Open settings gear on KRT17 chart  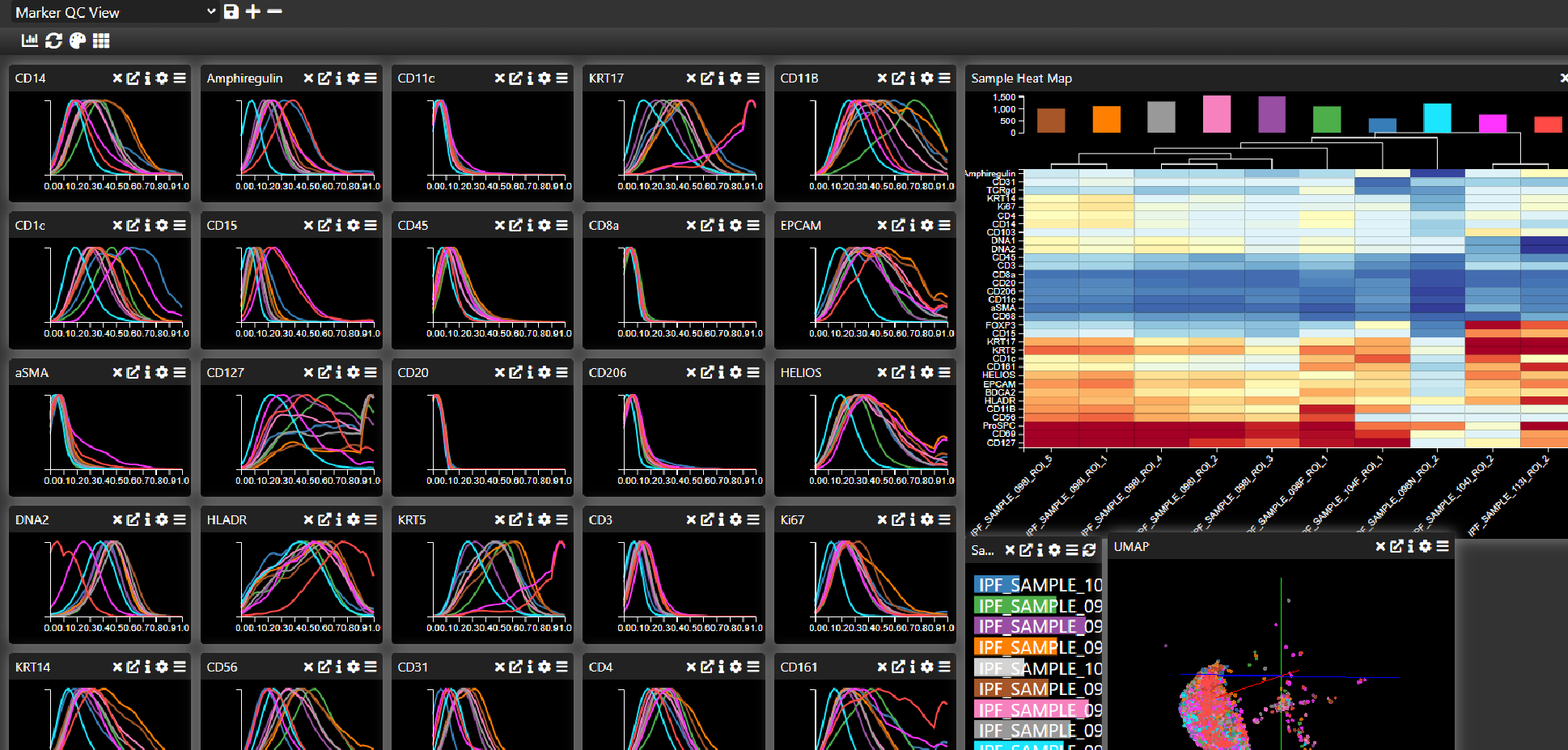(735, 78)
